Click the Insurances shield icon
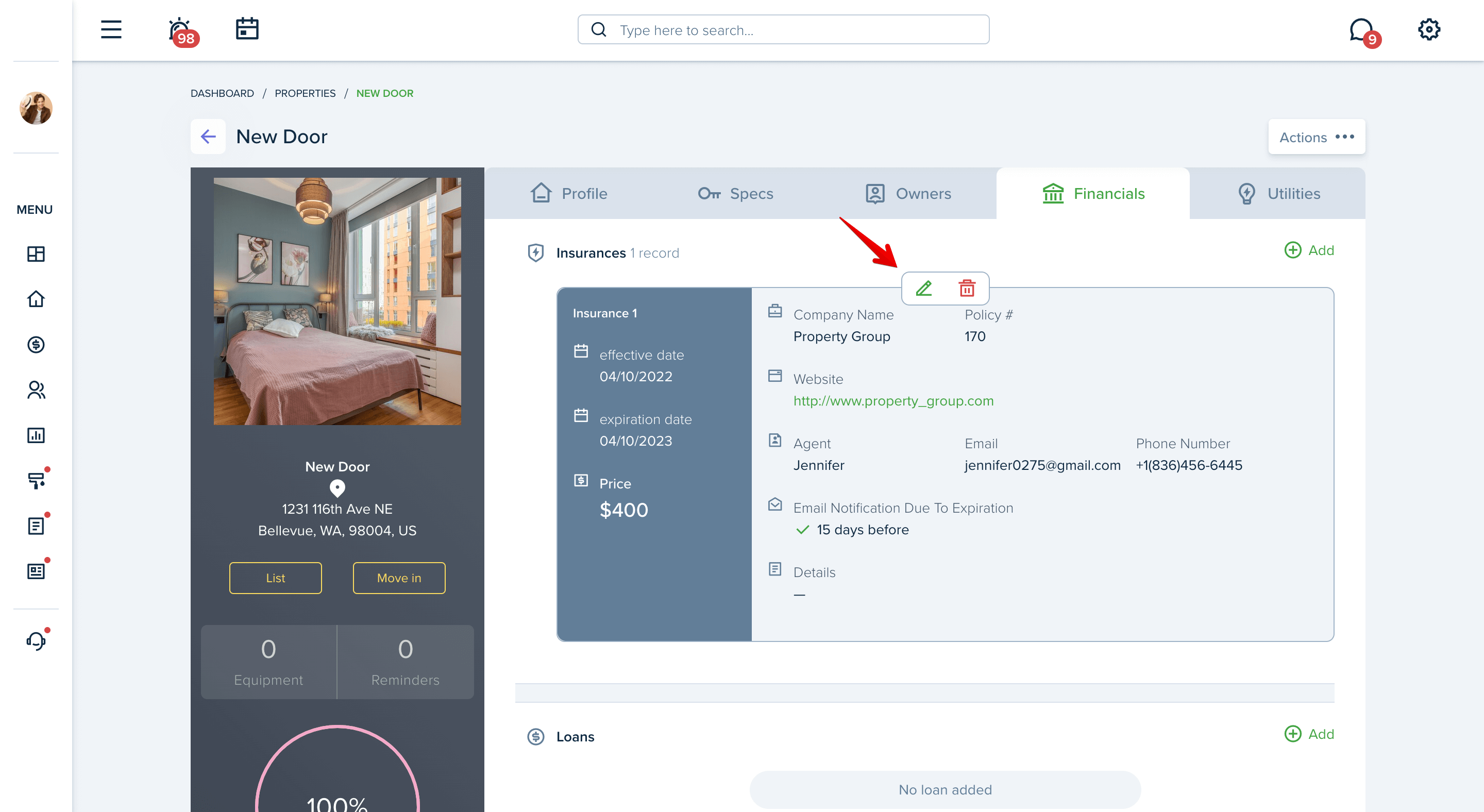 536,253
